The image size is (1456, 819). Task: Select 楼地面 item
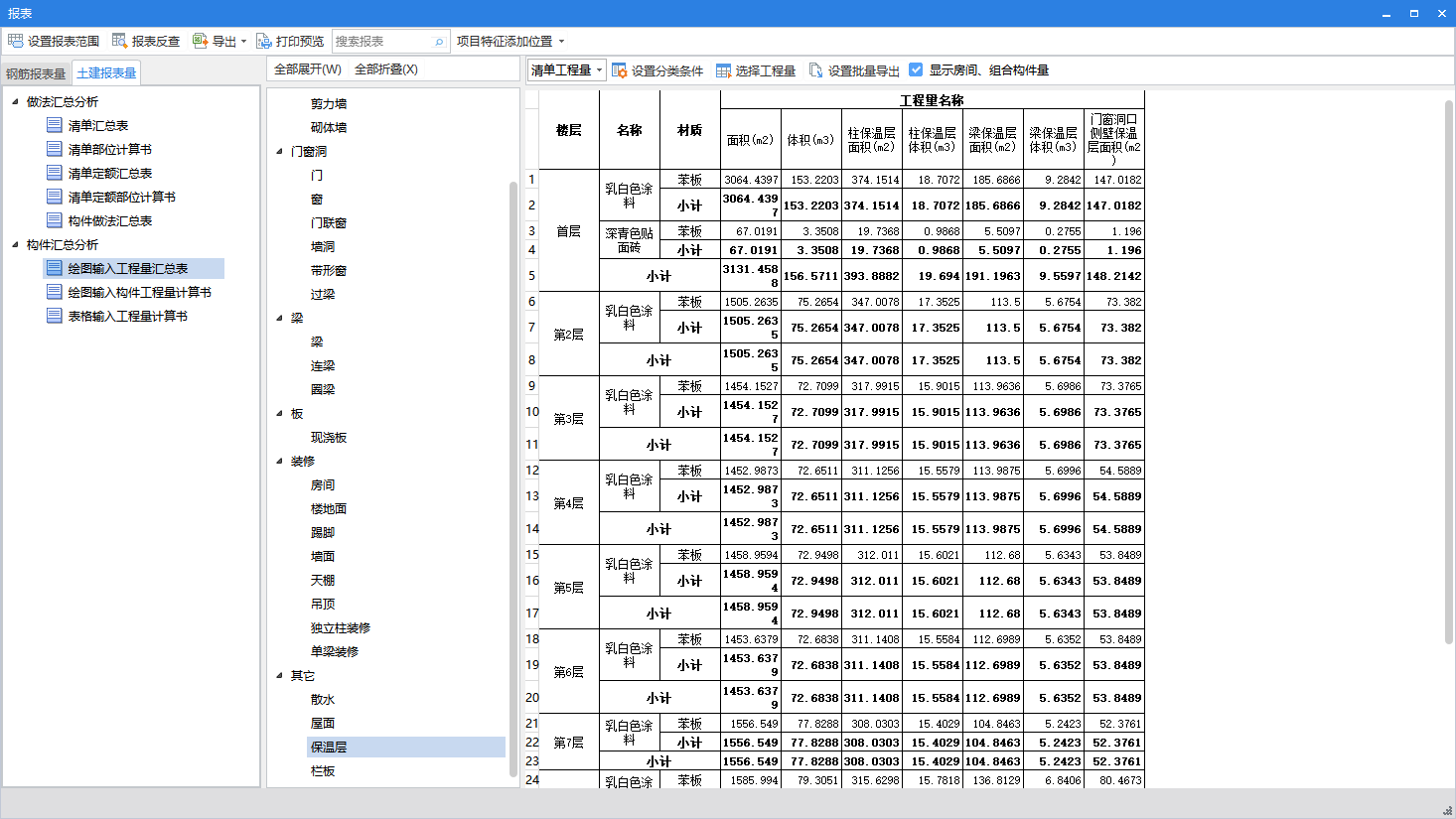(x=329, y=508)
